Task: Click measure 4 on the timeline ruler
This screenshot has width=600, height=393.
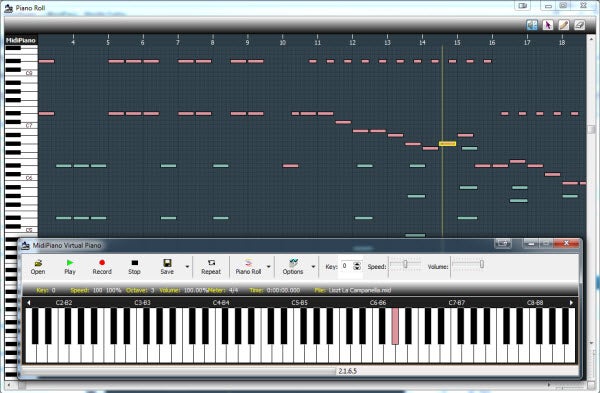Action: coord(73,42)
